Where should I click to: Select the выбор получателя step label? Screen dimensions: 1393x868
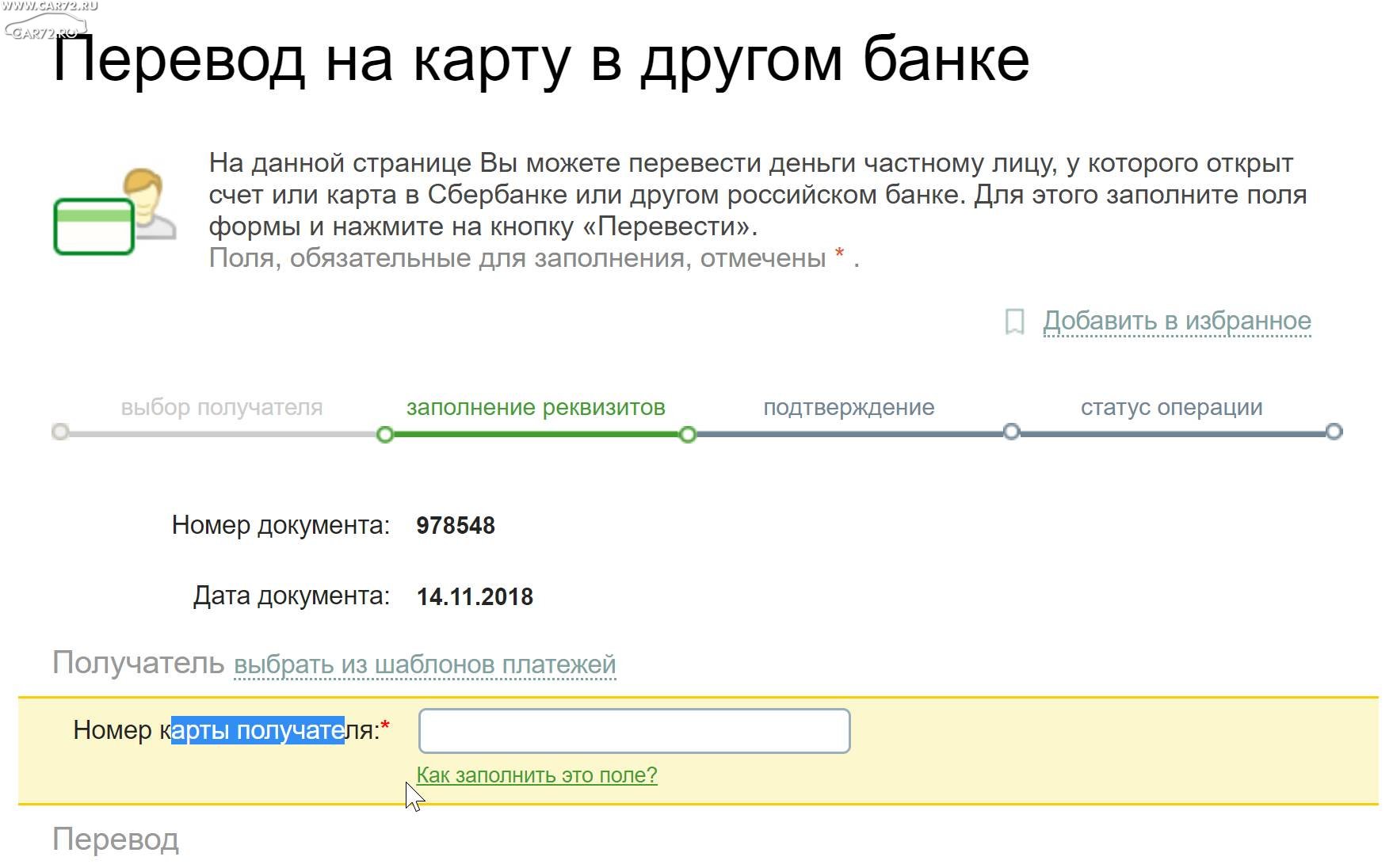pos(222,407)
